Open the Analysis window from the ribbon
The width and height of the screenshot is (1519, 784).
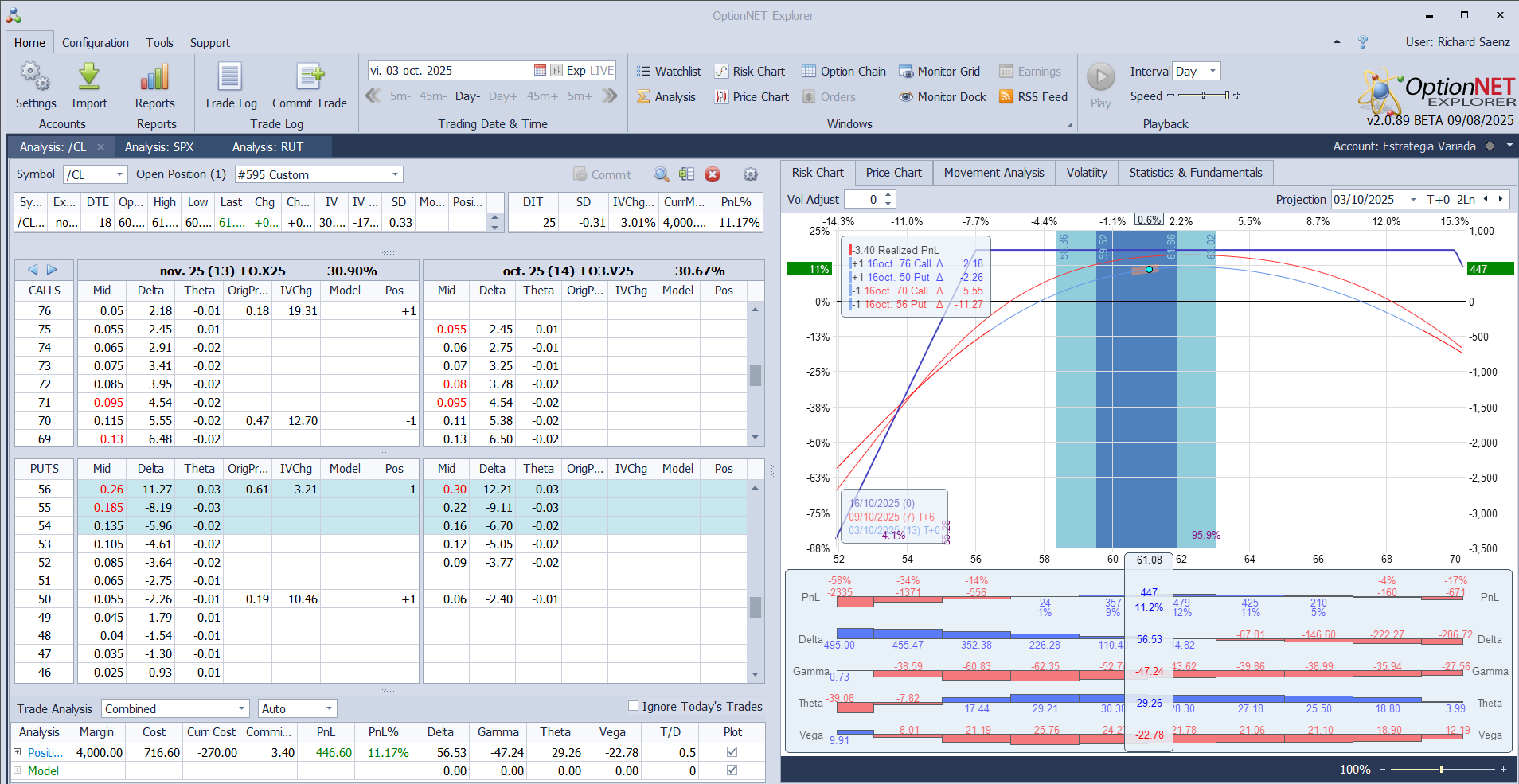pos(666,96)
